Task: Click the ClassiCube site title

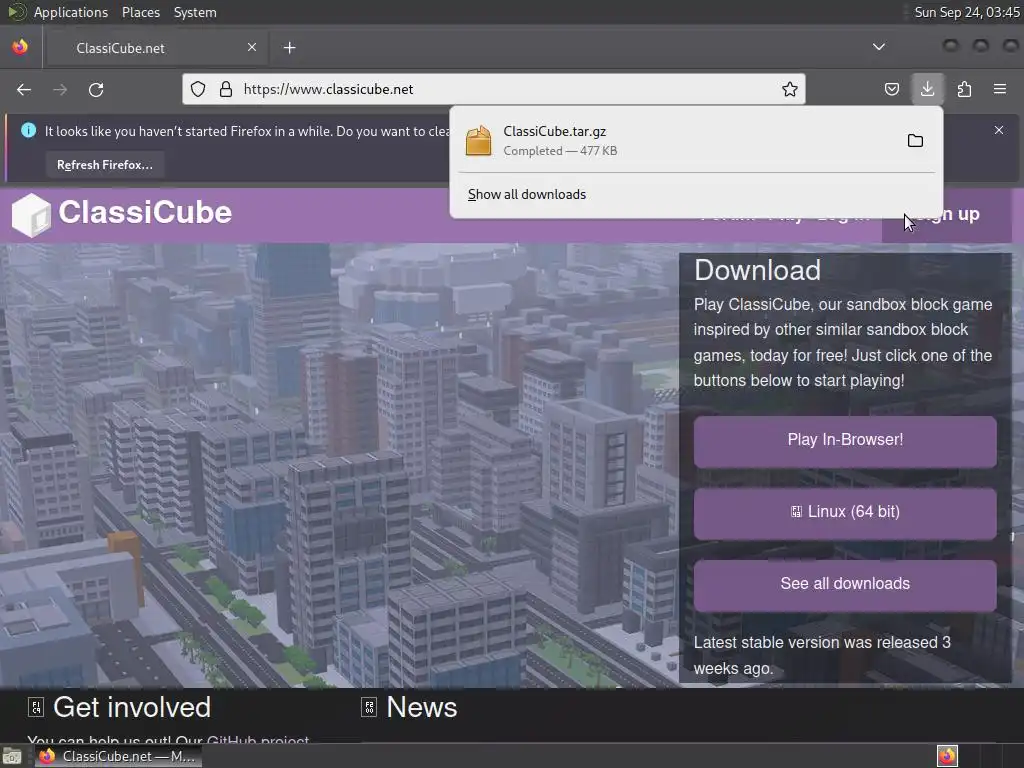Action: (145, 212)
